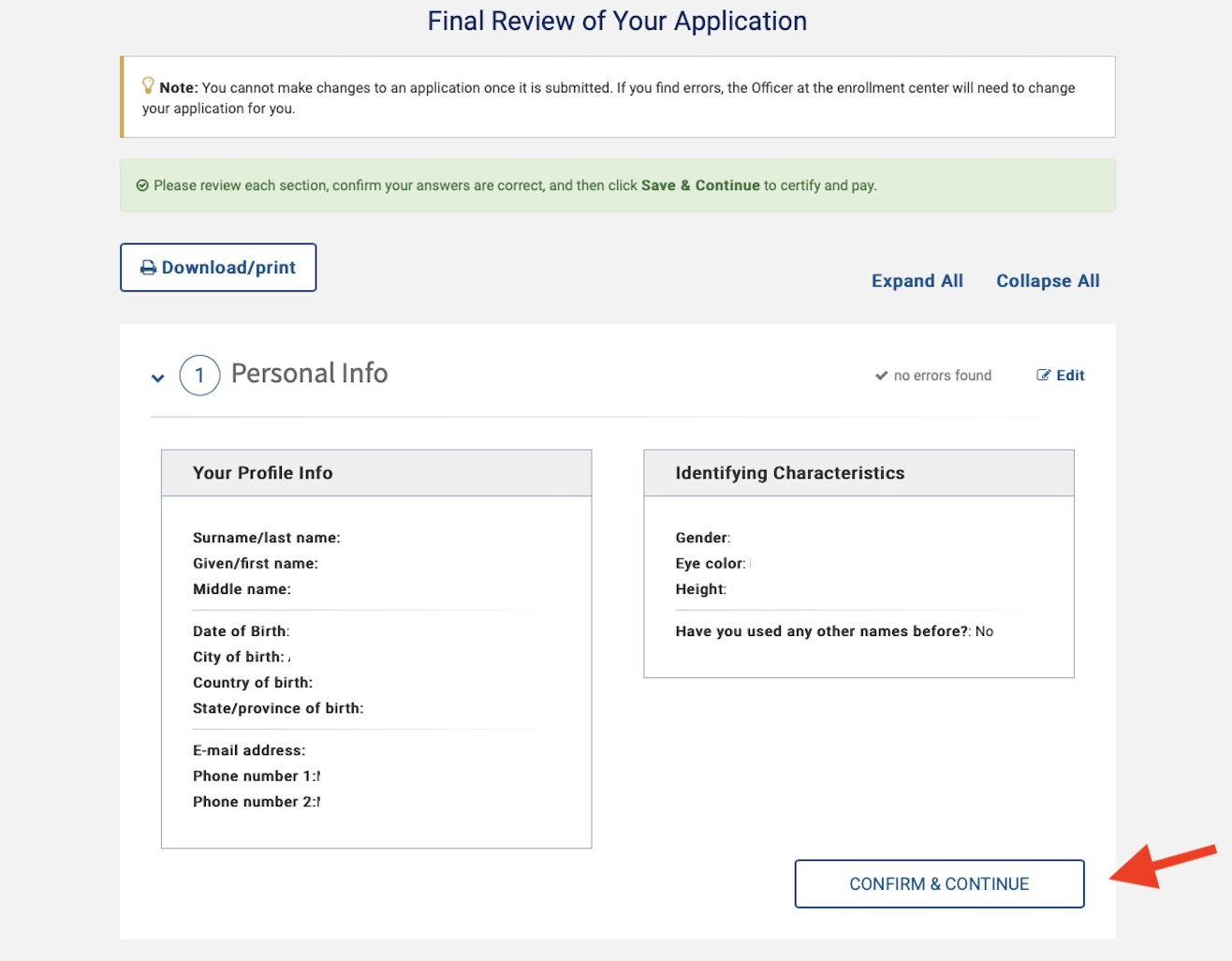
Task: Click the Download/print button
Action: [218, 268]
